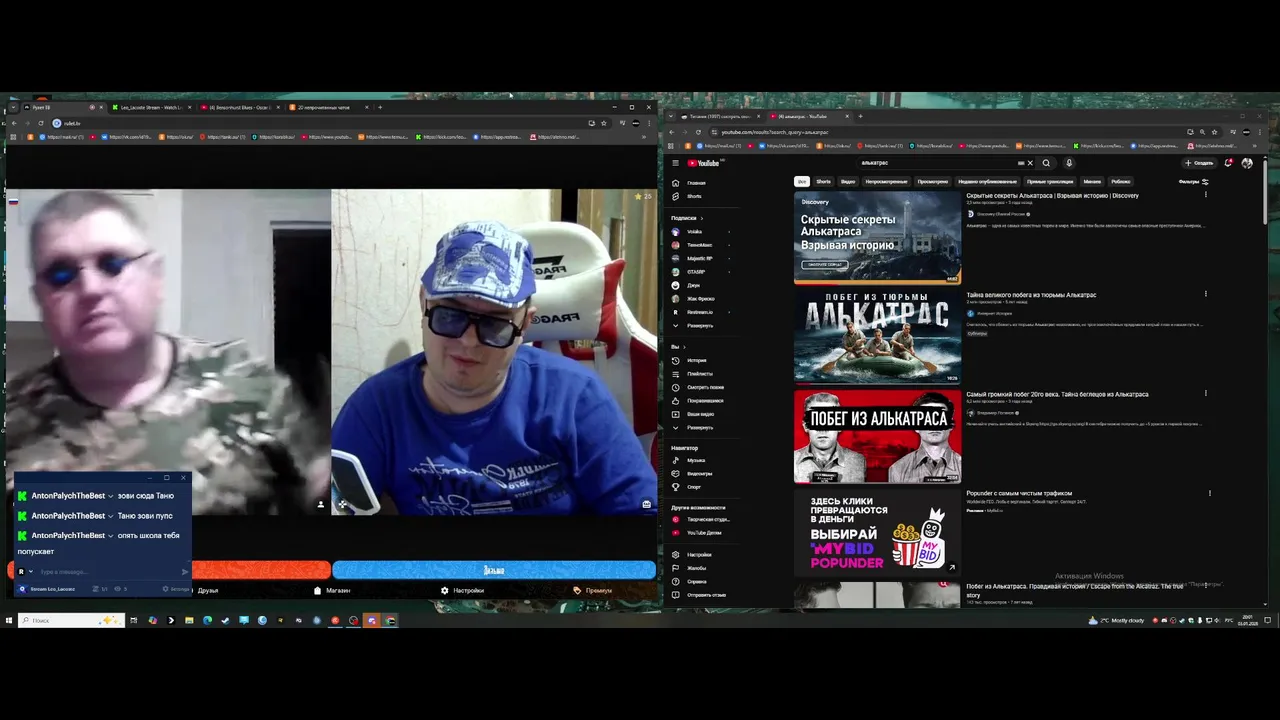Open the Скрытые секреты Алькатраса video thumbnail

point(877,237)
